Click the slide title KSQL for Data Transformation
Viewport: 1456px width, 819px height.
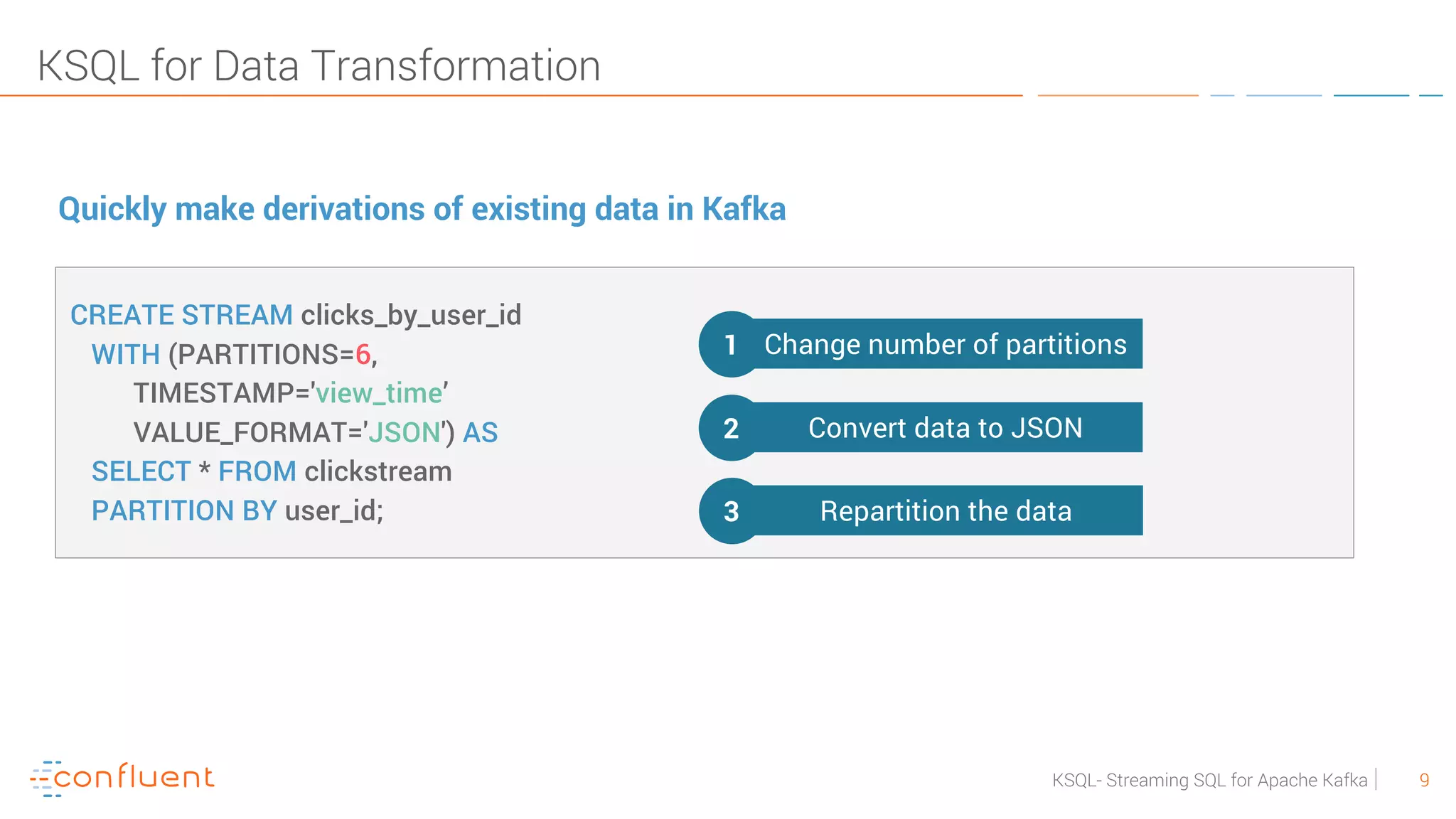tap(318, 66)
